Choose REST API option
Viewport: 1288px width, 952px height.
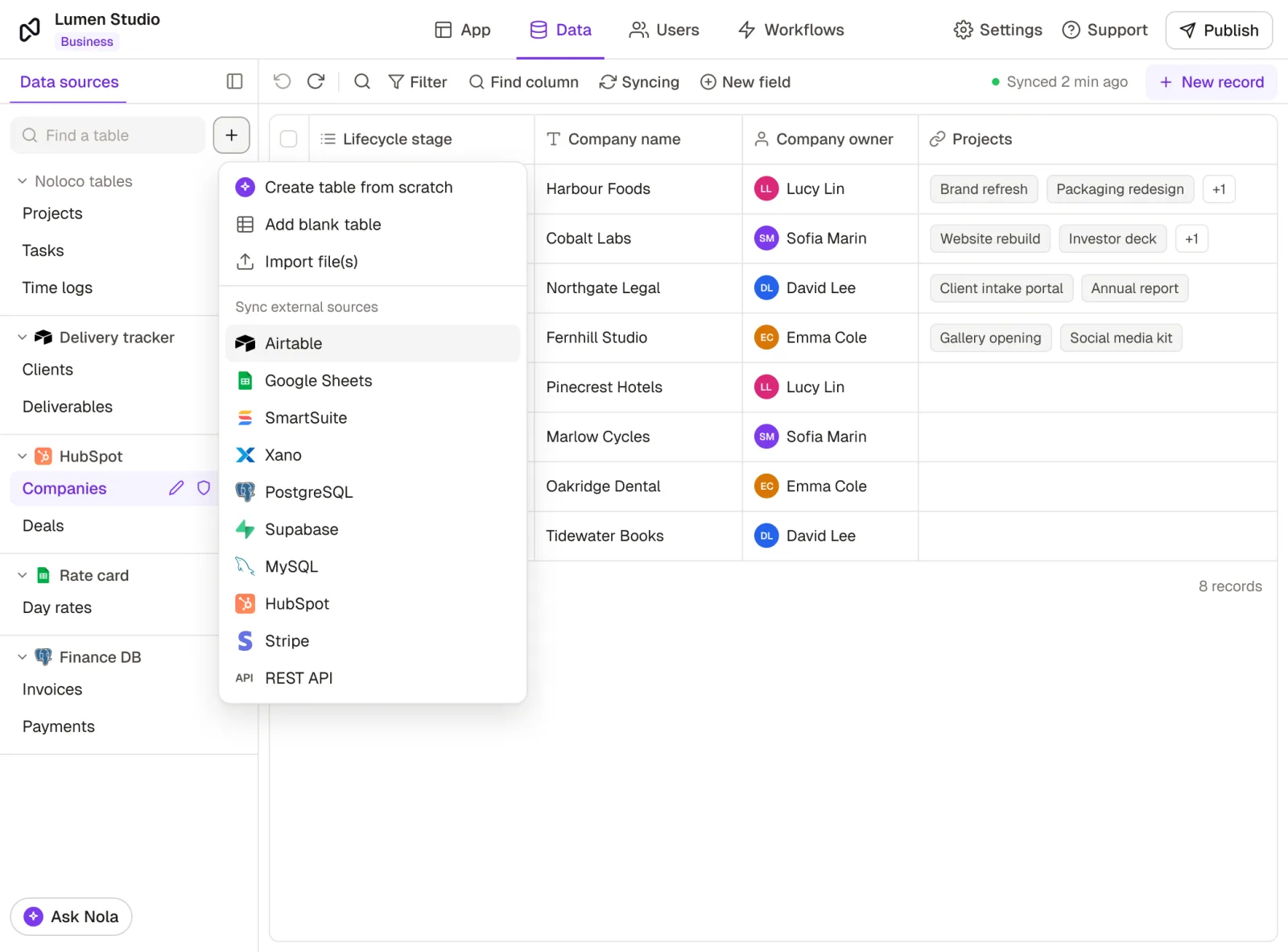coord(373,678)
